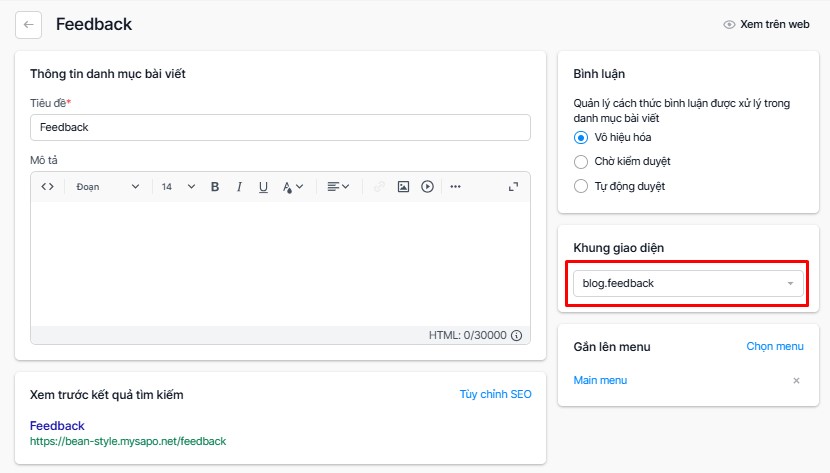Viewport: 830px width, 473px height.
Task: Click the eye icon for web preview
Action: click(x=729, y=24)
